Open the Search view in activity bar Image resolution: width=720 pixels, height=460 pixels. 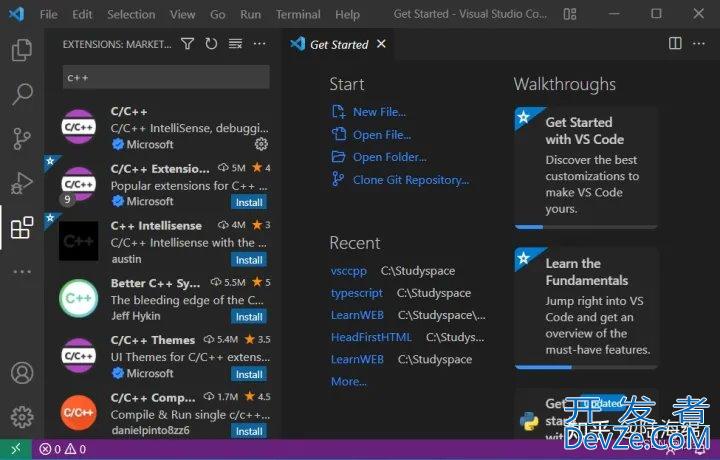[x=22, y=94]
